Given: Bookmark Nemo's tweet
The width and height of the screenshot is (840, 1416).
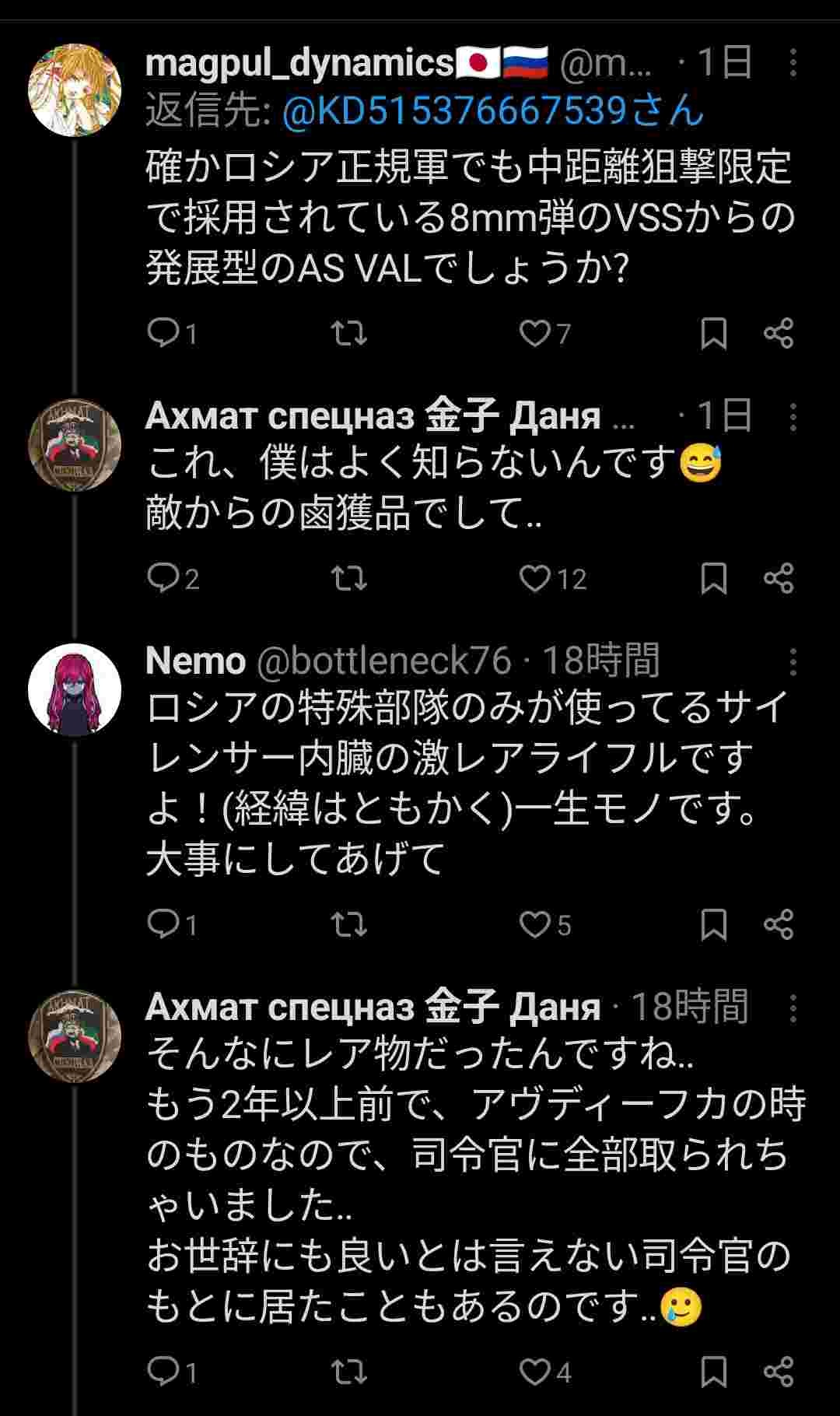Looking at the screenshot, I should pyautogui.click(x=713, y=924).
